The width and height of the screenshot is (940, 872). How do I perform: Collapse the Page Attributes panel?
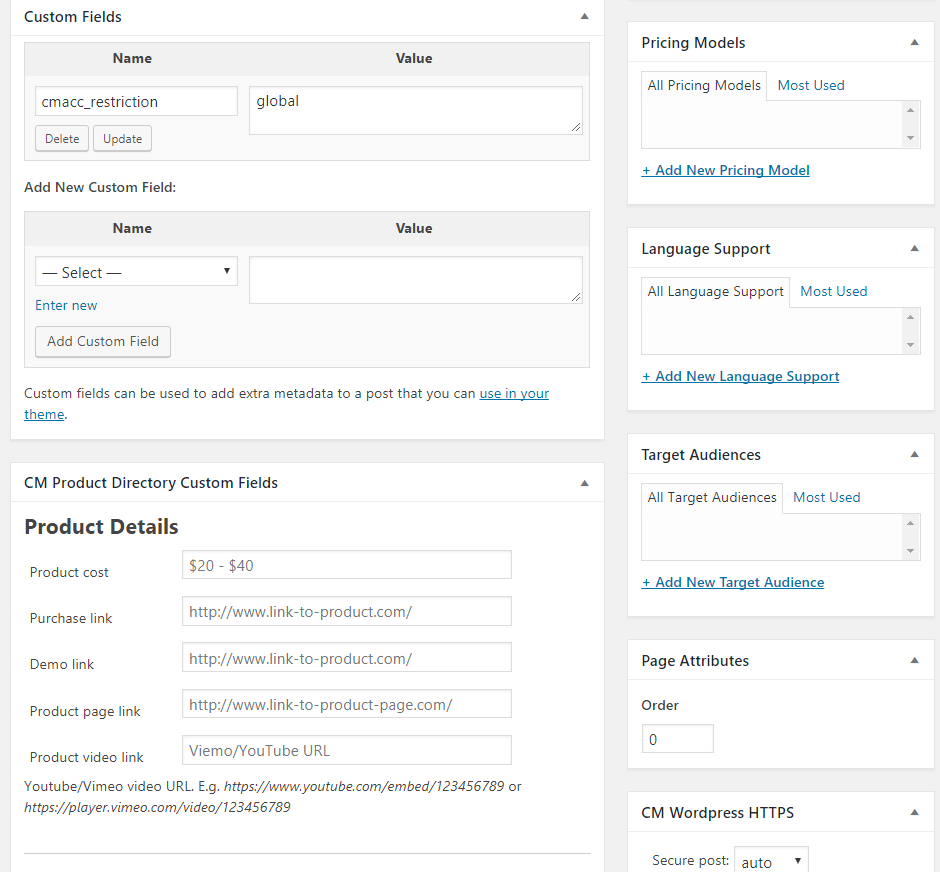[x=914, y=661]
